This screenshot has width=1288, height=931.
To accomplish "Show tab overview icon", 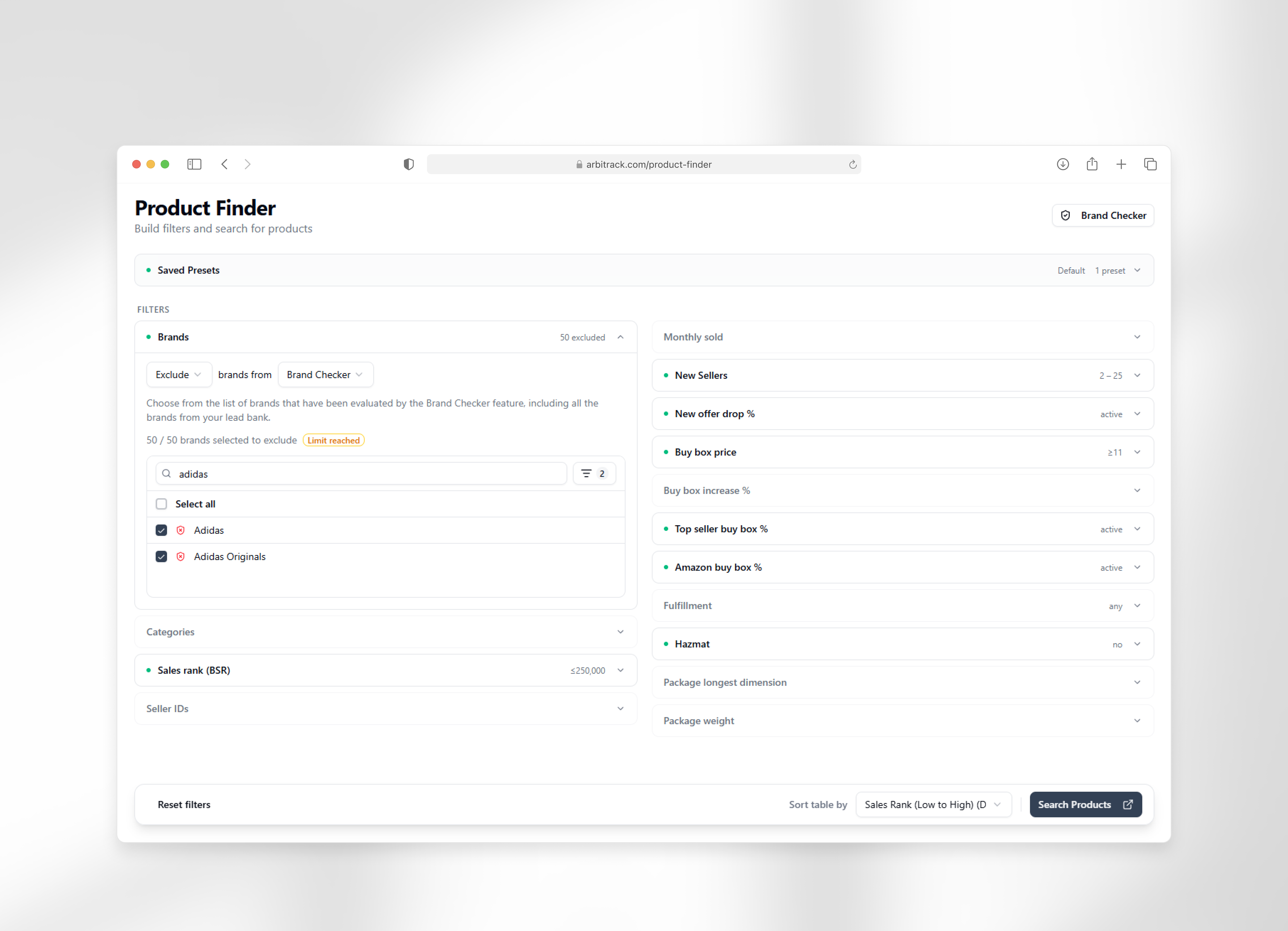I will coord(1150,164).
